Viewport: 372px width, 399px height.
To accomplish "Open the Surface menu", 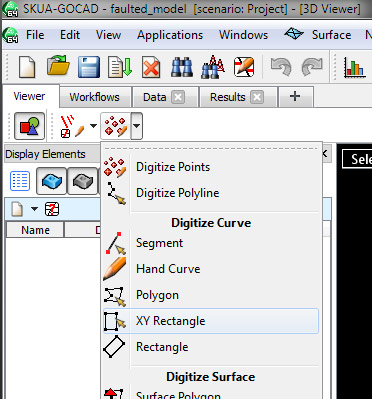I will pos(331,35).
